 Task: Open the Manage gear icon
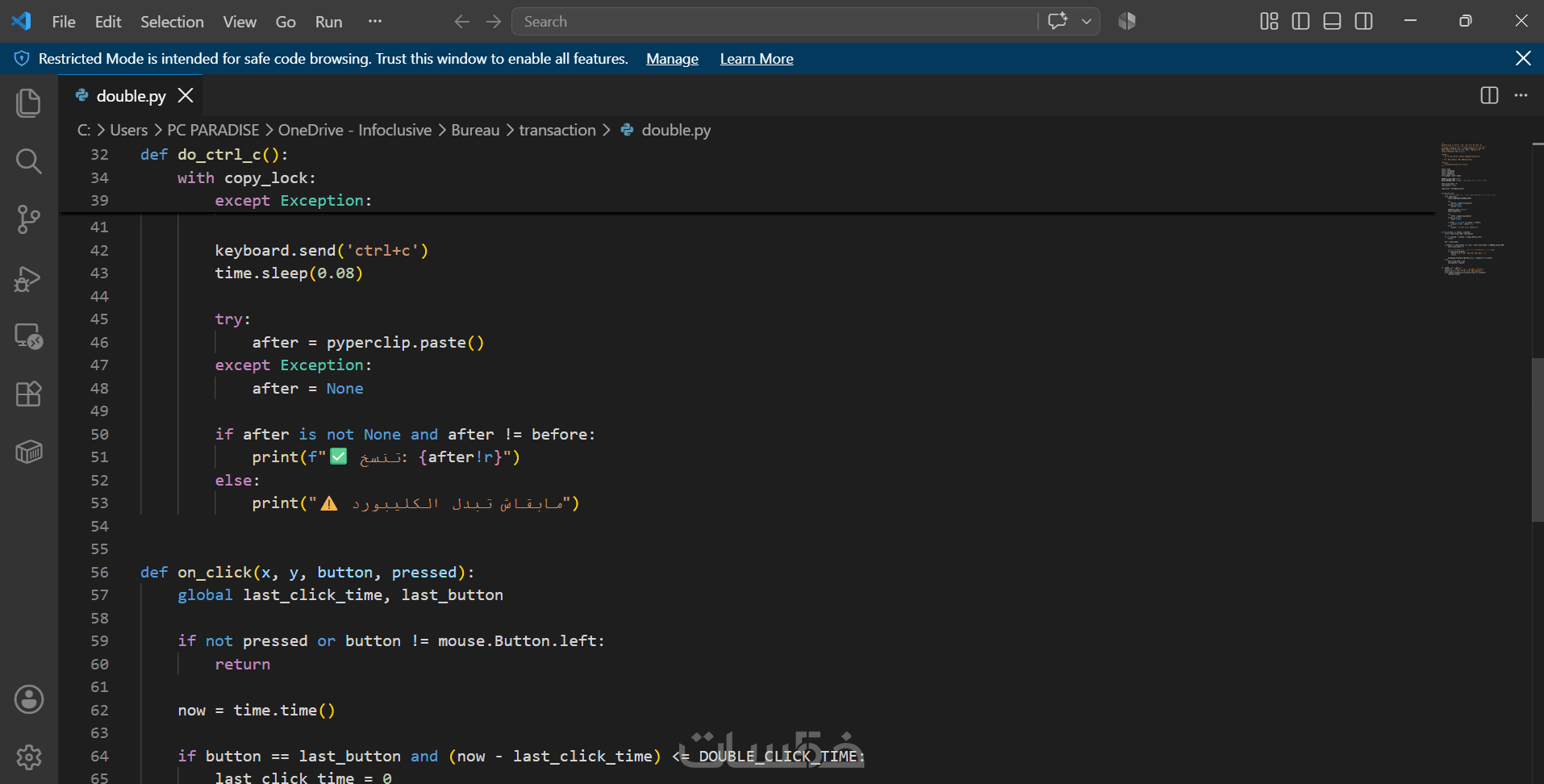[28, 757]
